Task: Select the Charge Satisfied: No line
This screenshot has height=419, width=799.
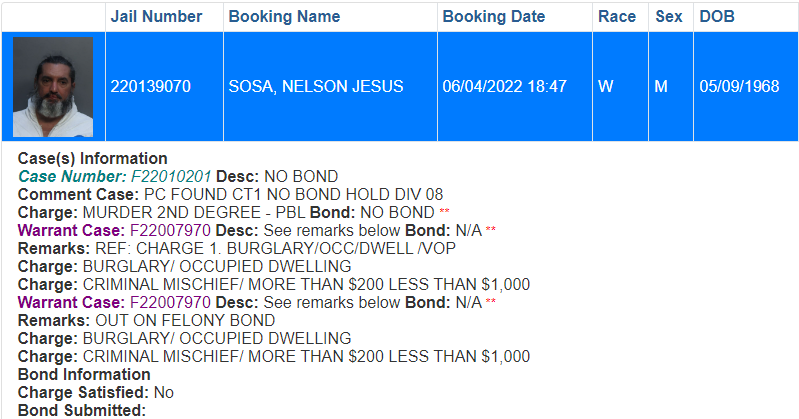Action: [96, 393]
